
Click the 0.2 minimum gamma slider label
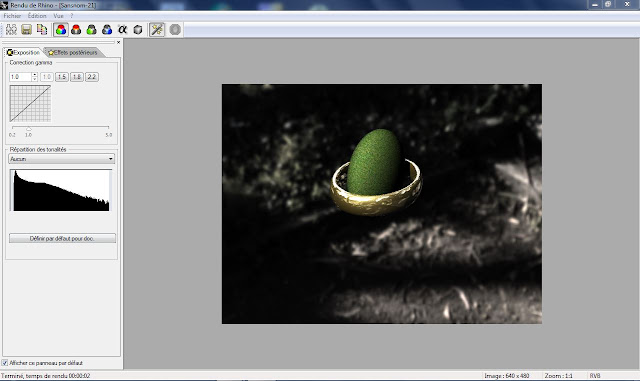[x=12, y=135]
